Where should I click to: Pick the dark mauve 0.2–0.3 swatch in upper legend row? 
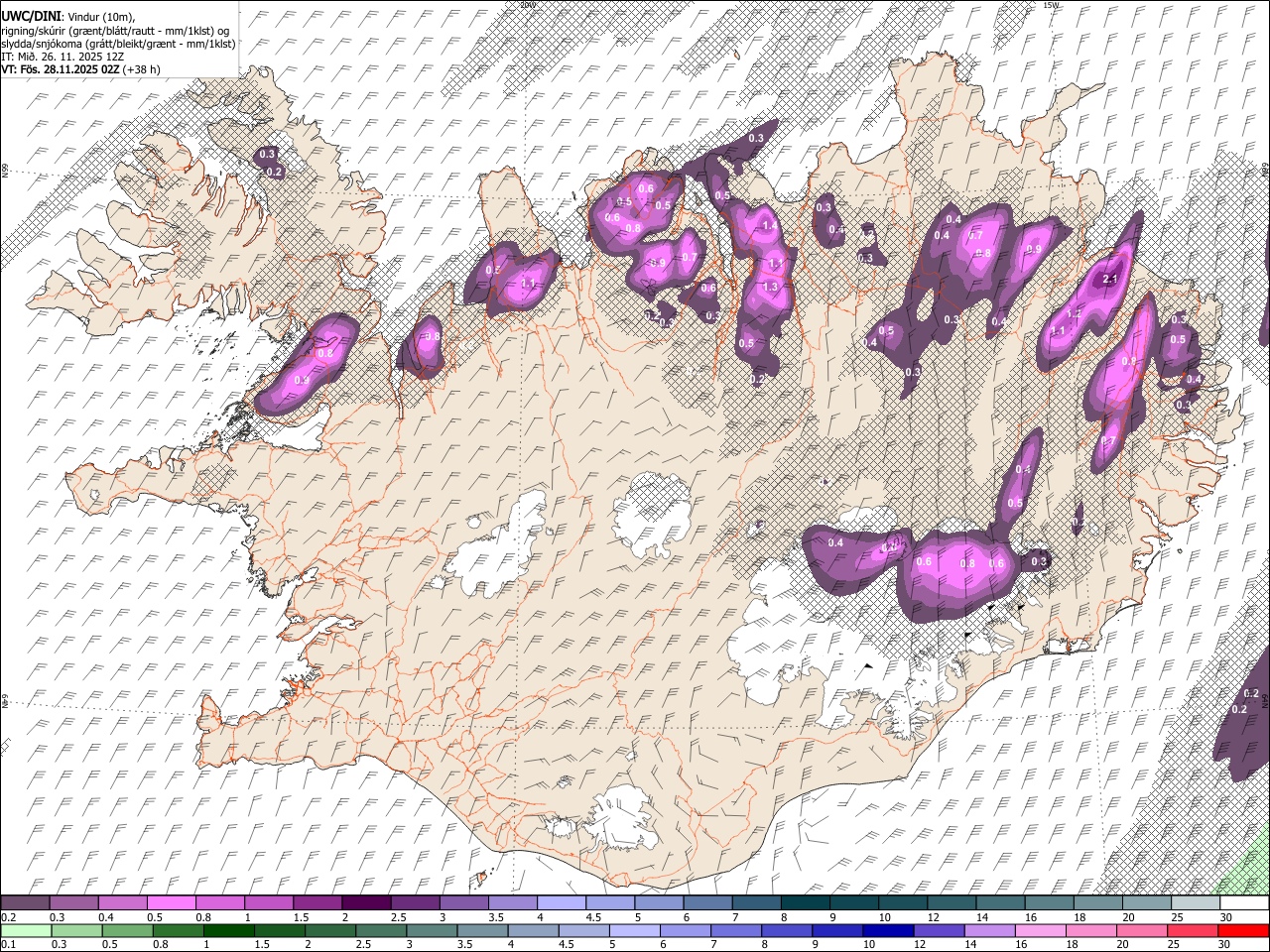tap(25, 903)
